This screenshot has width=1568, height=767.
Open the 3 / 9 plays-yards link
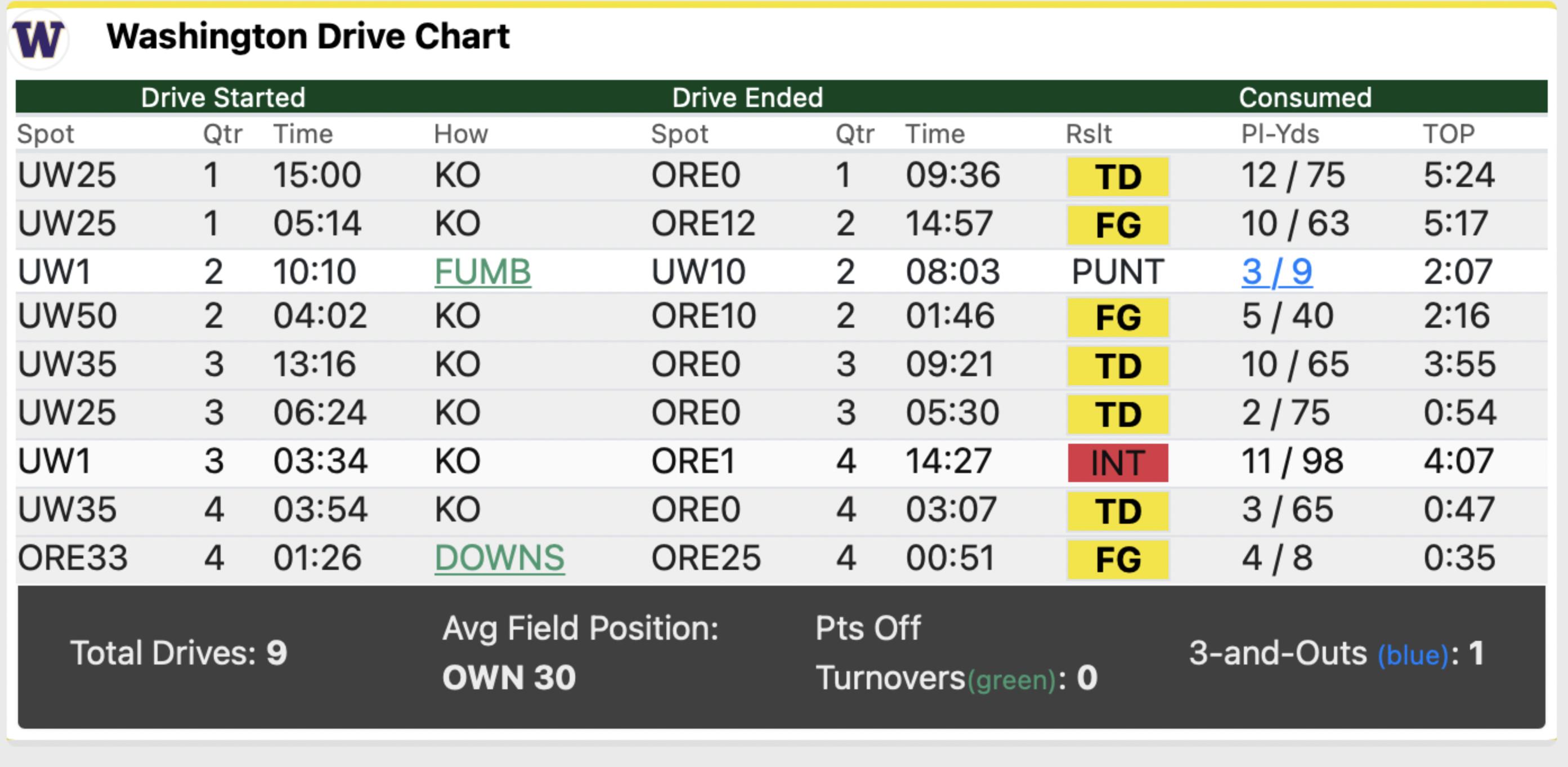(x=1276, y=271)
